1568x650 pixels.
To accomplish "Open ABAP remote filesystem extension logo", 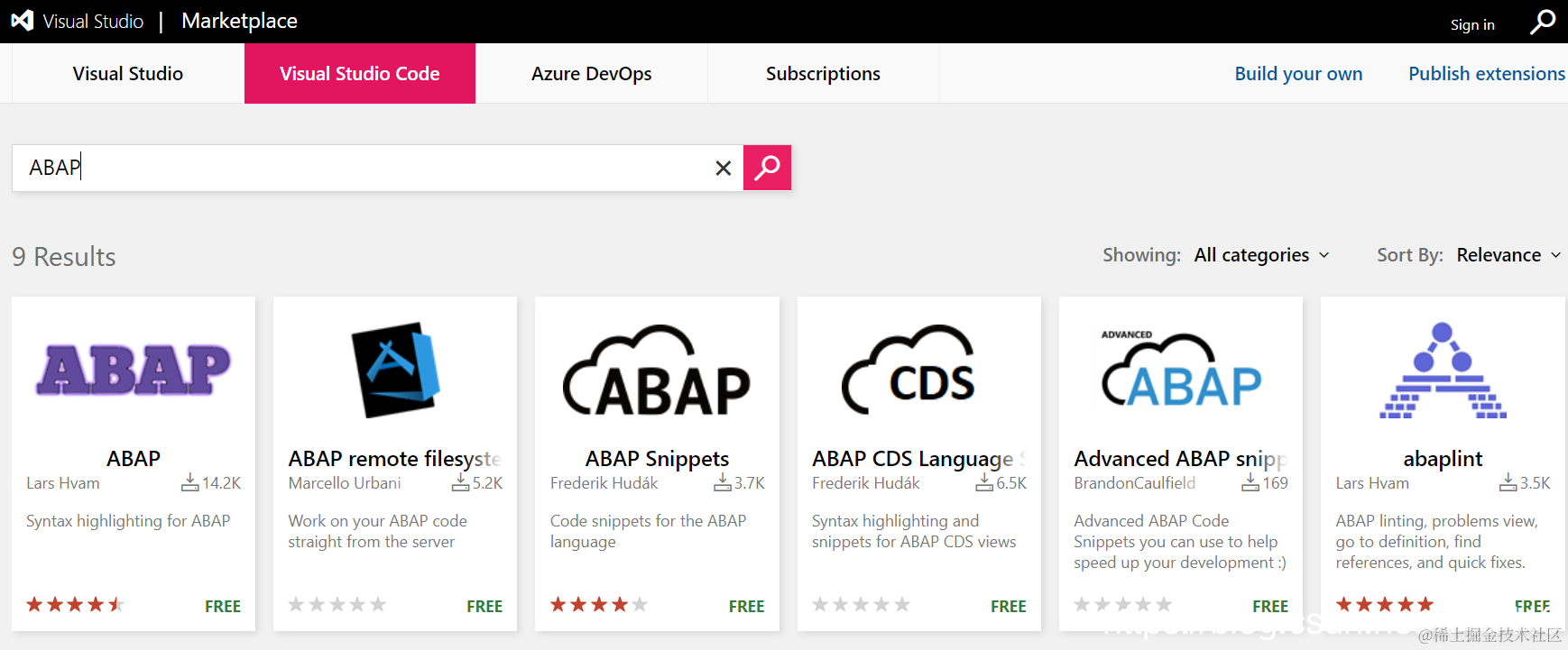I will click(x=395, y=370).
